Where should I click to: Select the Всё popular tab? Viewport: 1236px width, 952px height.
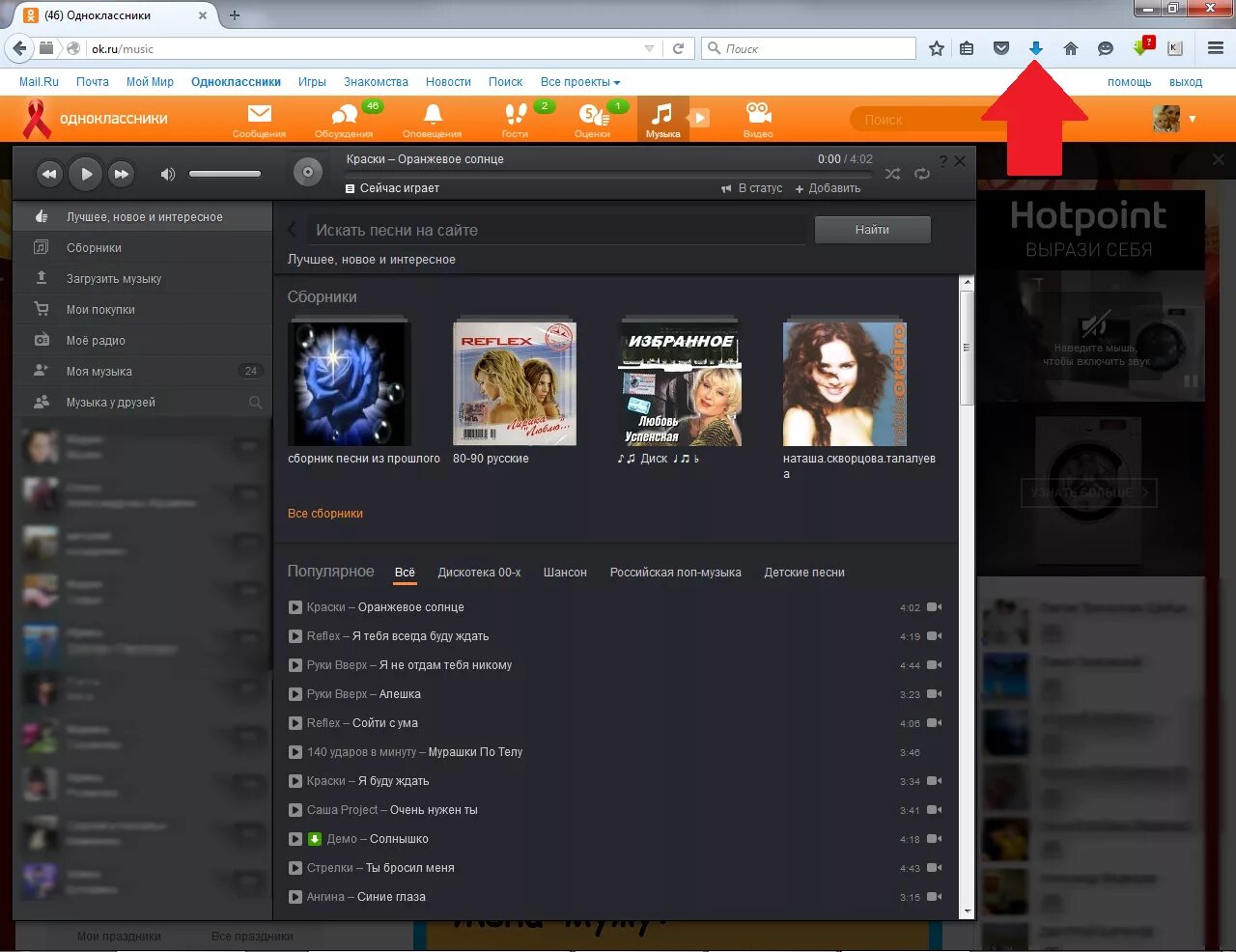pyautogui.click(x=405, y=573)
